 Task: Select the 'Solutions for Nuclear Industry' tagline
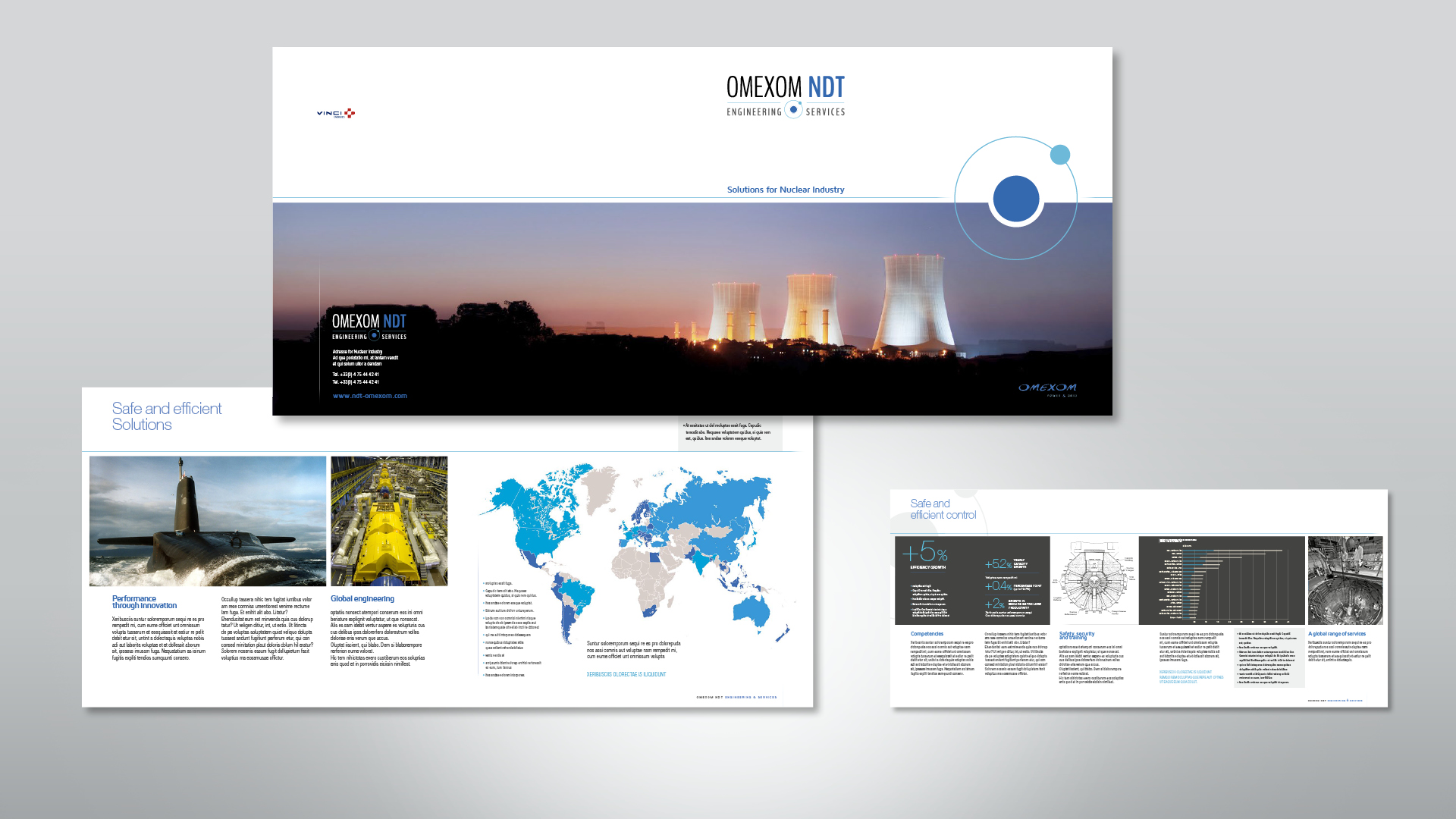(786, 190)
